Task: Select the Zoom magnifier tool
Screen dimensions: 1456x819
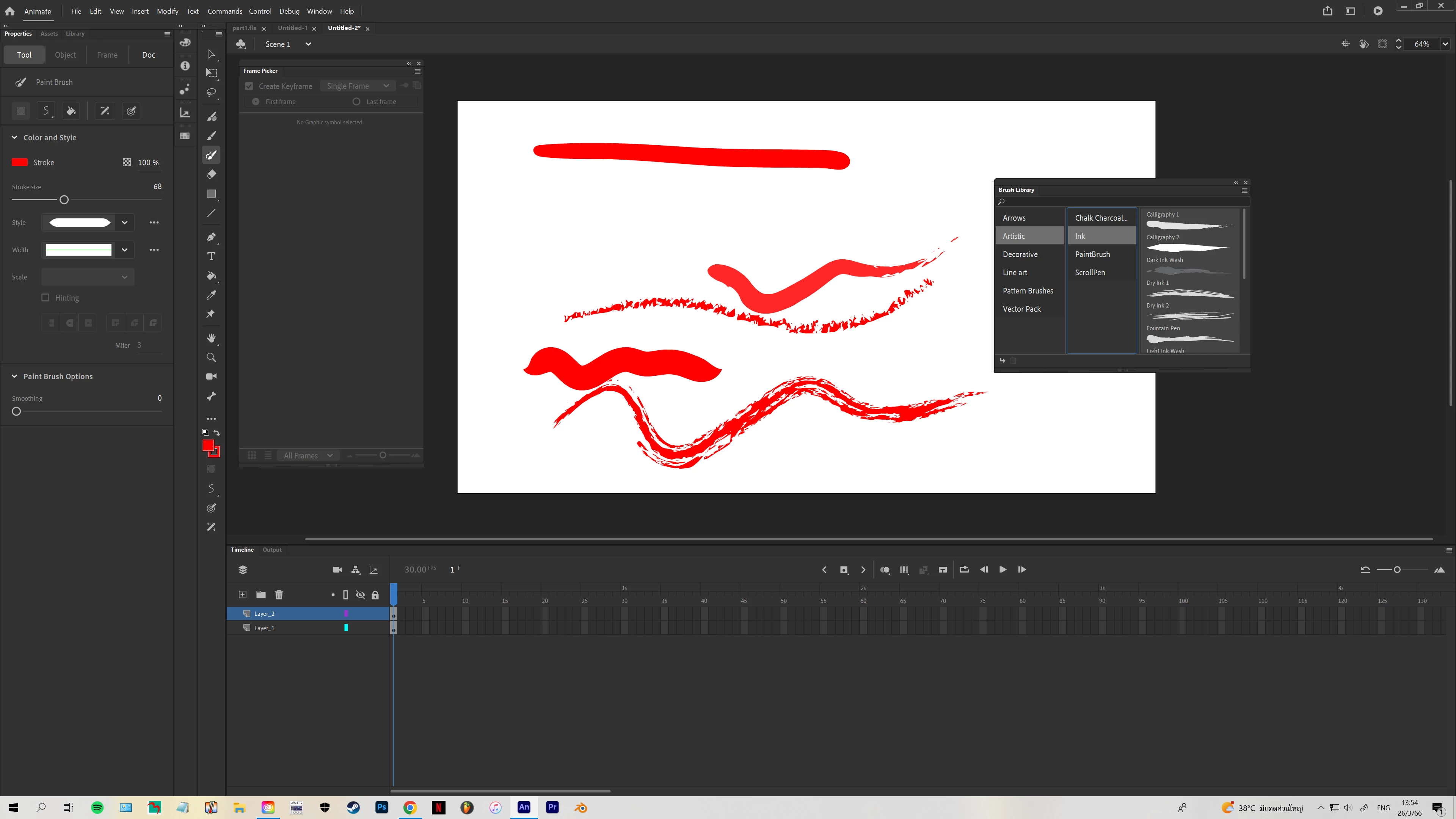Action: 212,357
